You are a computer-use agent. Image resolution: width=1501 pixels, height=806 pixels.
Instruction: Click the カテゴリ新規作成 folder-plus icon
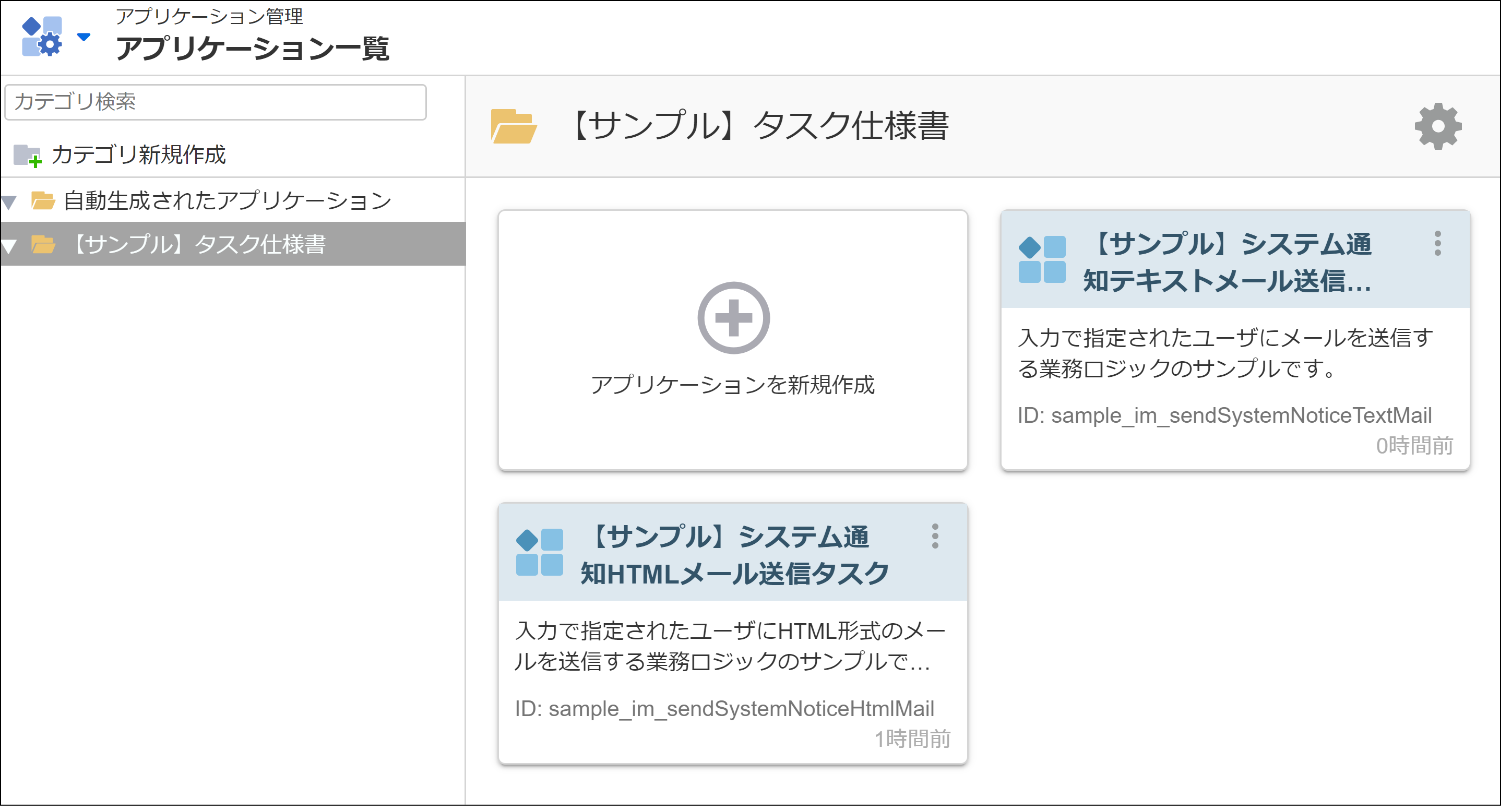pos(27,155)
